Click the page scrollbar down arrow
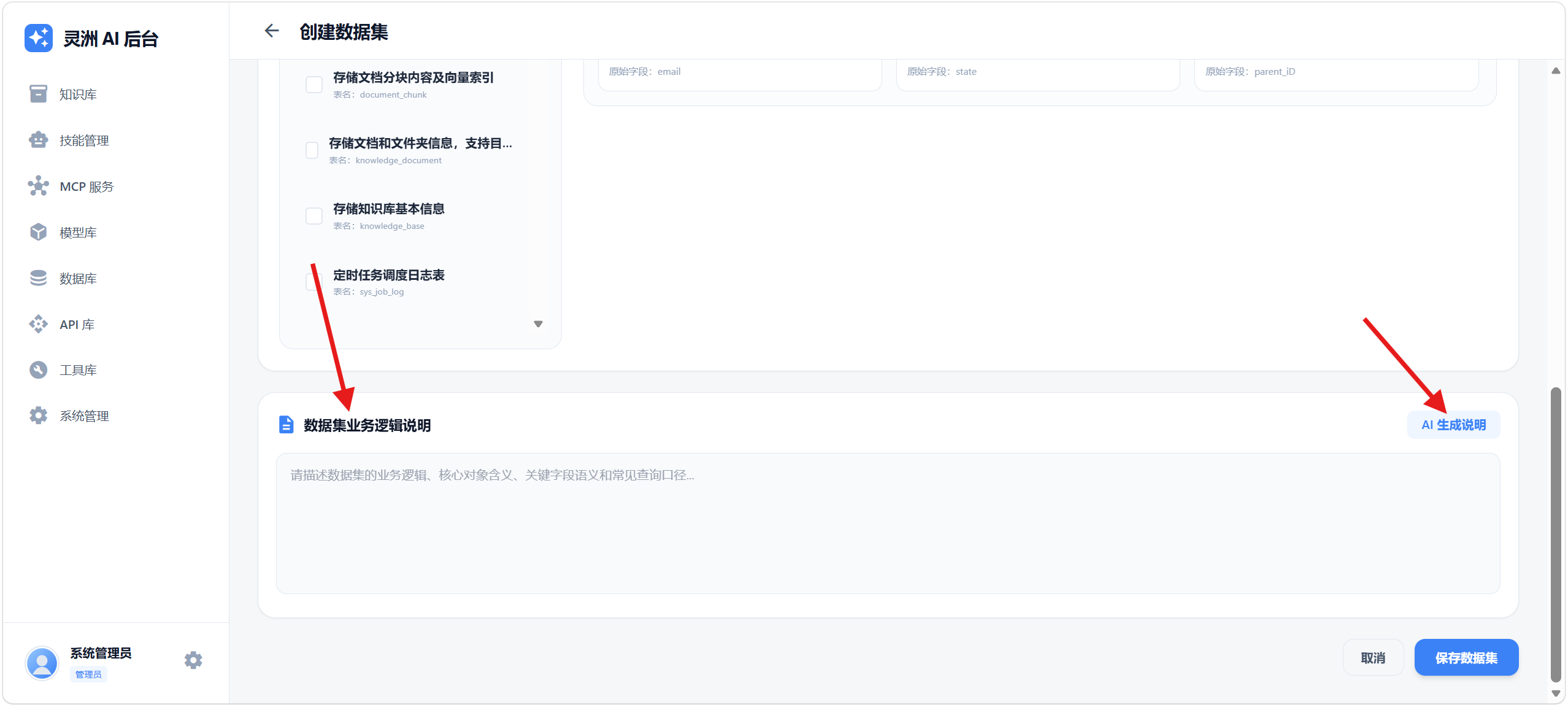This screenshot has width=1568, height=707. (1556, 693)
